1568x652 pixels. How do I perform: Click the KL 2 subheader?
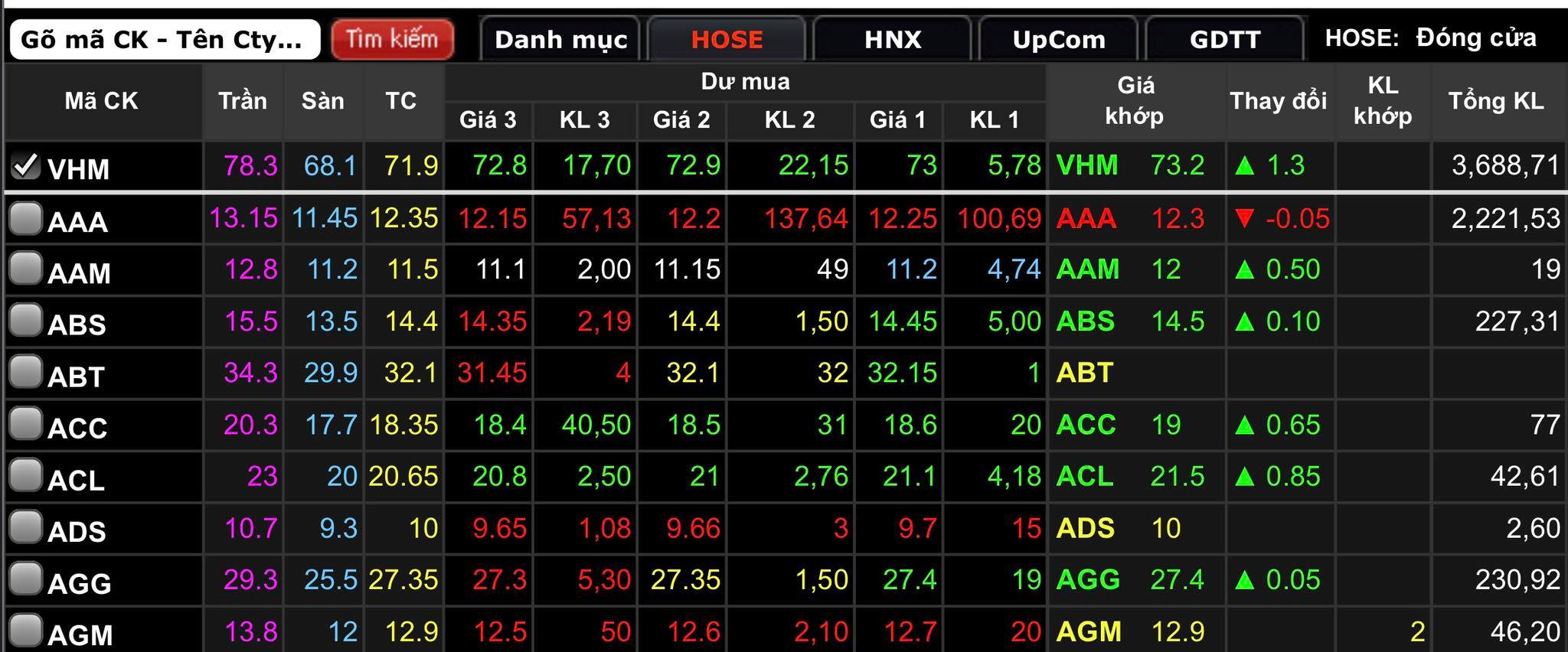click(x=789, y=120)
